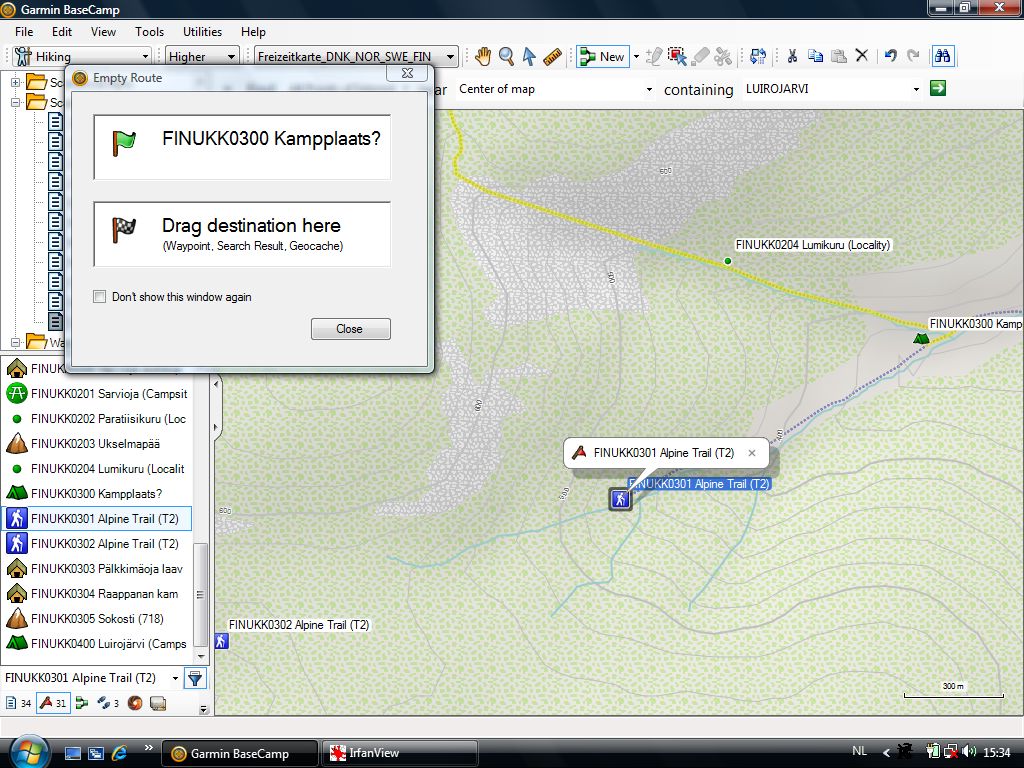Click Close button in Empty Route dialog
1024x768 pixels.
pyautogui.click(x=350, y=329)
